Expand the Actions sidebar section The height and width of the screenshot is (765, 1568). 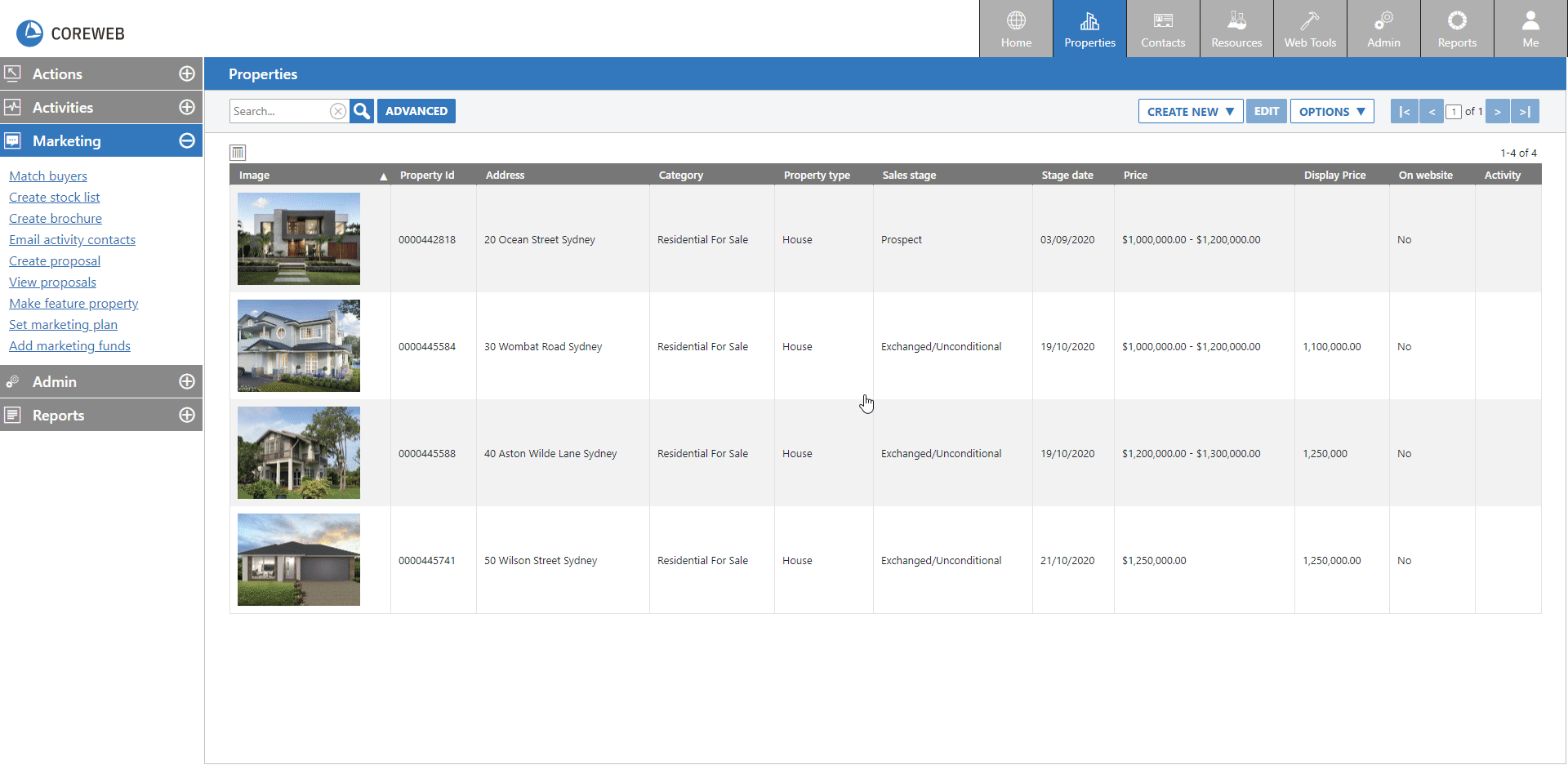pos(187,73)
